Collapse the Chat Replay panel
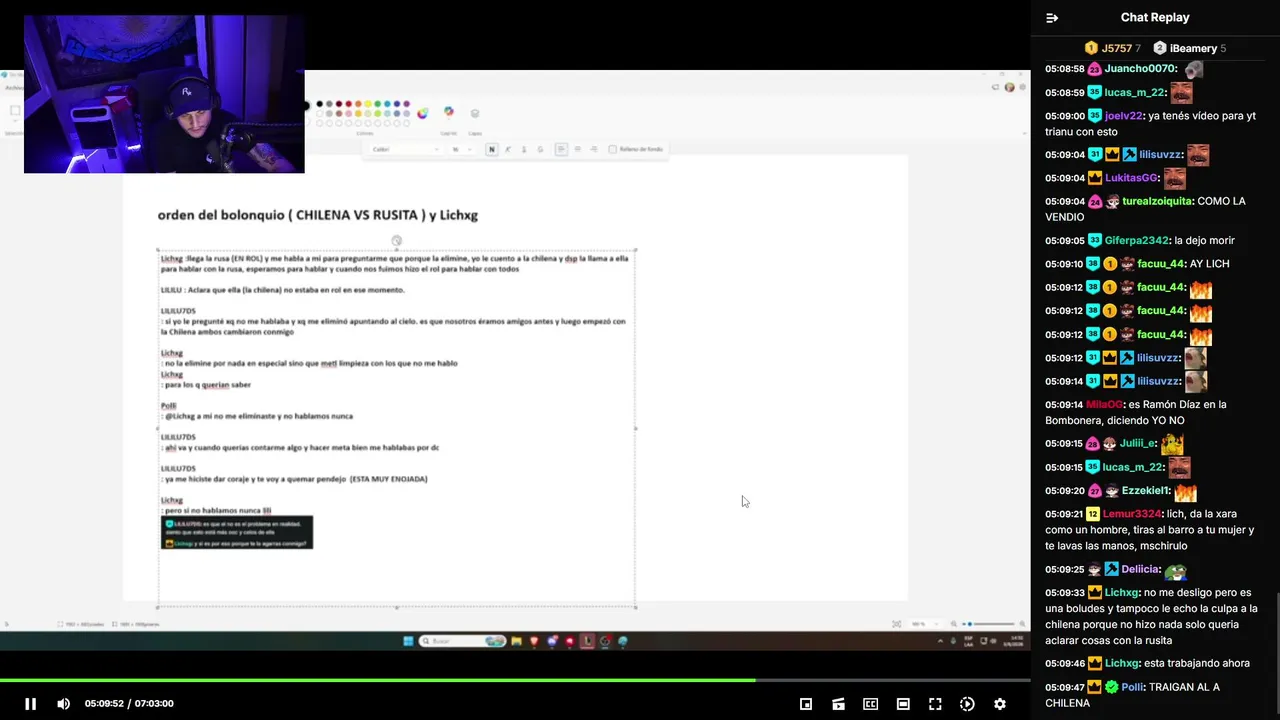This screenshot has width=1280, height=720. [1052, 17]
